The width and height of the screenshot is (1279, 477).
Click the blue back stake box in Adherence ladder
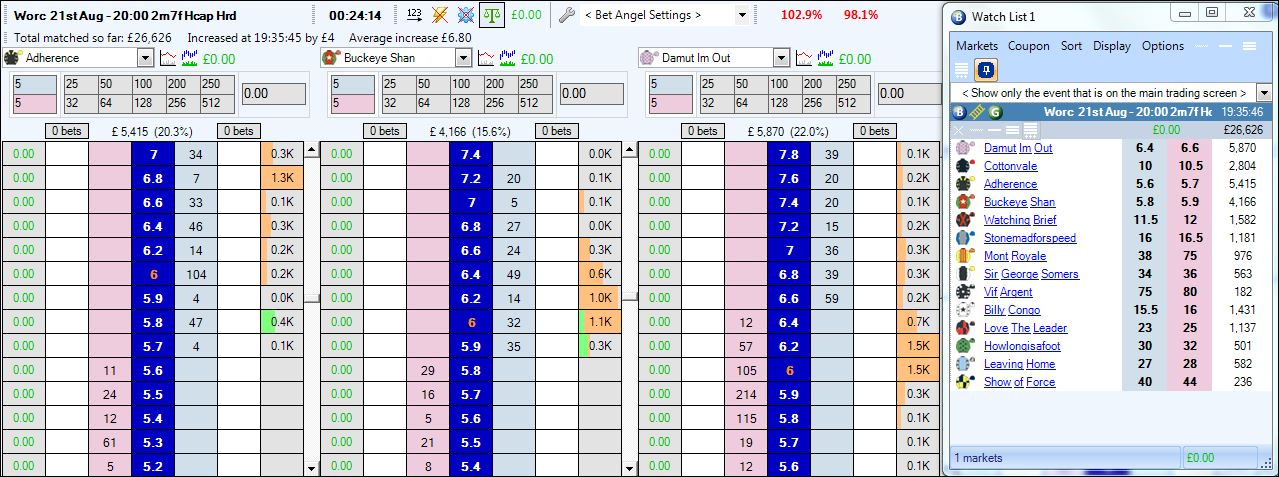[35, 85]
